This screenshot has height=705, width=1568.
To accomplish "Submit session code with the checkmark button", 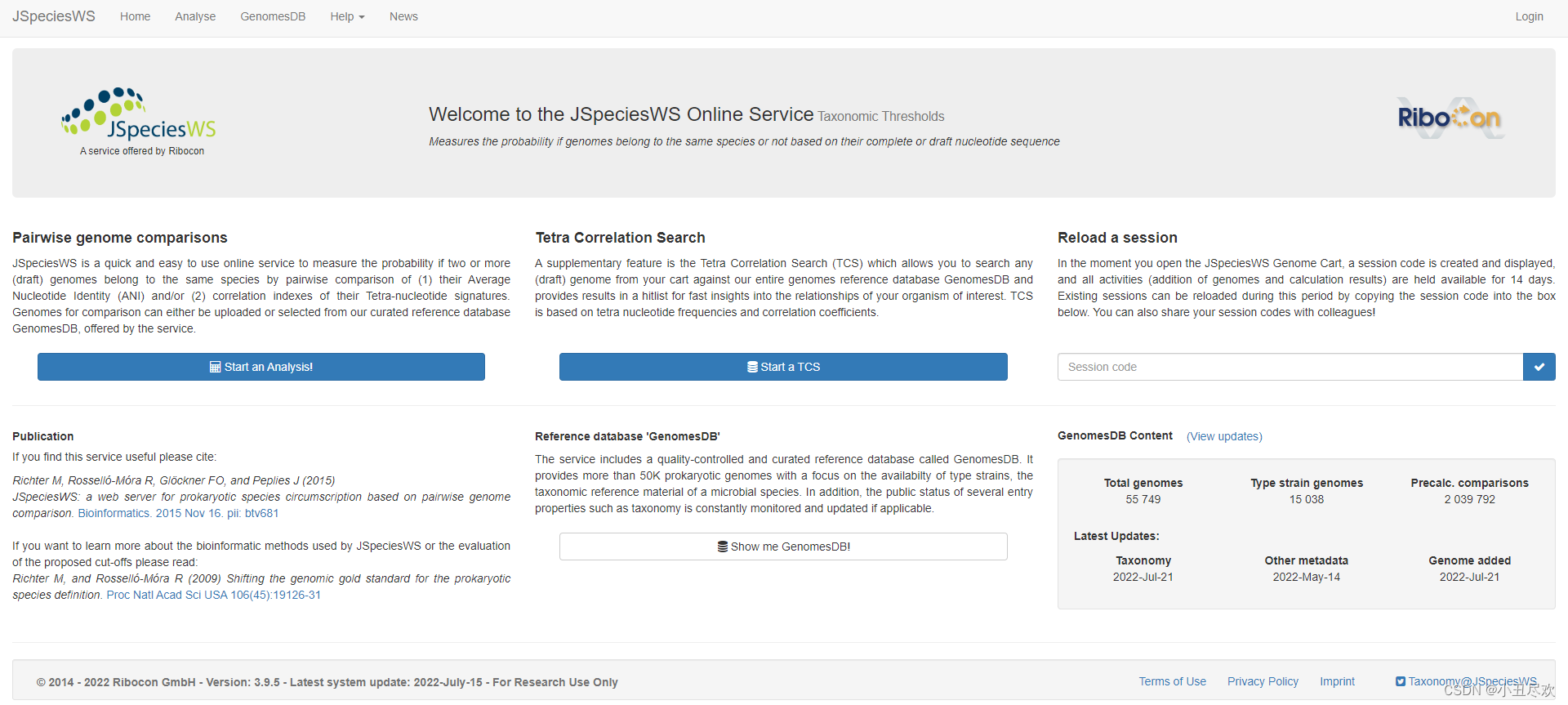I will (1539, 367).
